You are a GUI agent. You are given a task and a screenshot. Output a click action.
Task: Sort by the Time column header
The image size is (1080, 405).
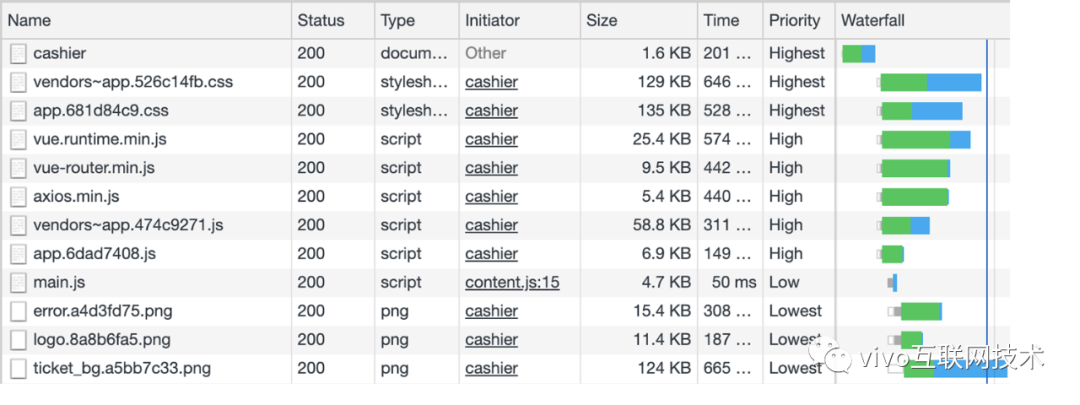tap(721, 20)
